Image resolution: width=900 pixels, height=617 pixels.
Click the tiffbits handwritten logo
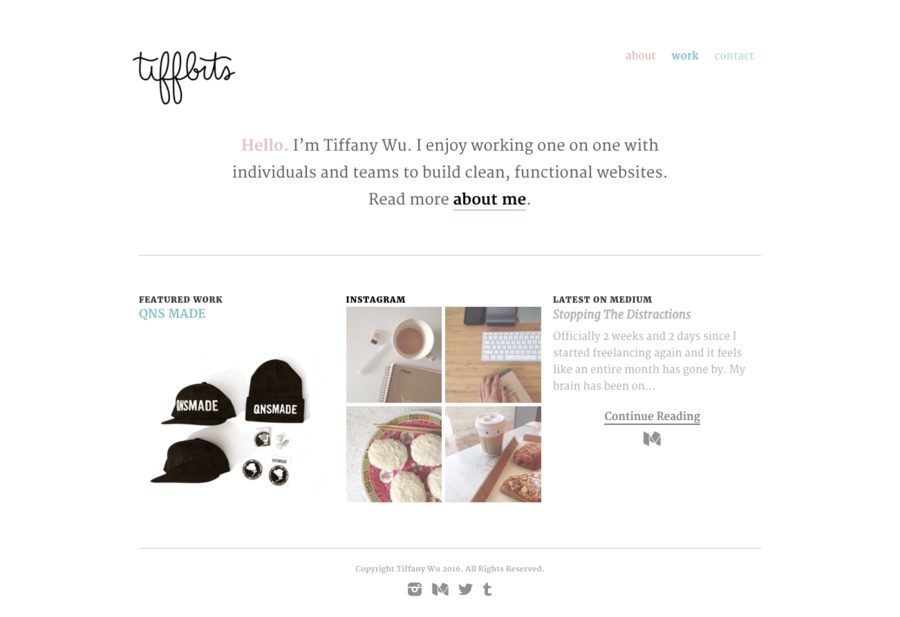click(x=184, y=77)
